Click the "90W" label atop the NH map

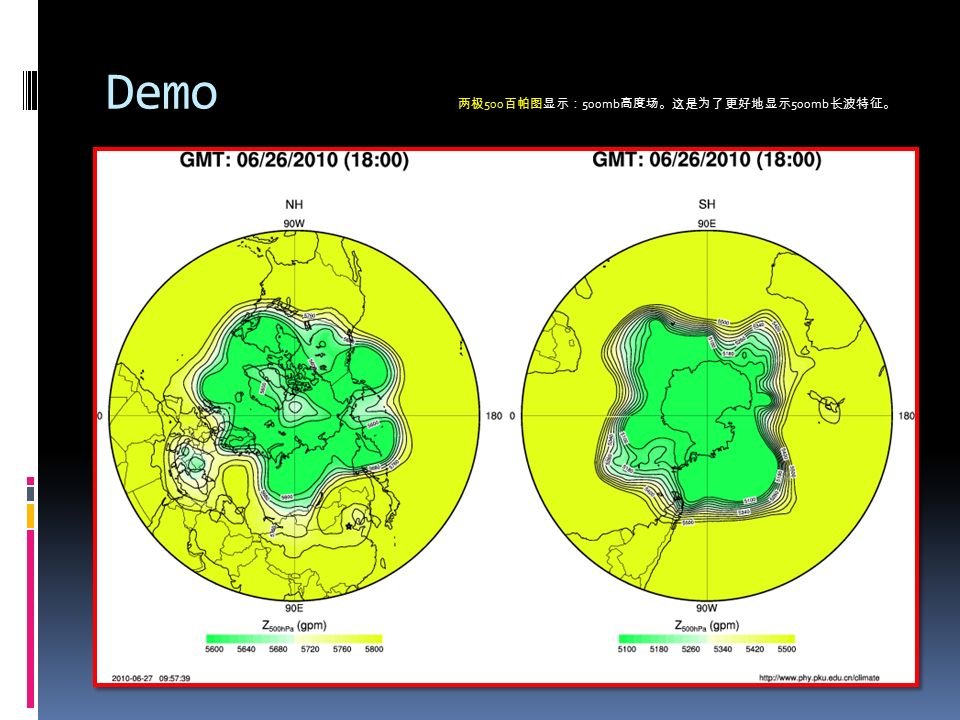point(294,223)
